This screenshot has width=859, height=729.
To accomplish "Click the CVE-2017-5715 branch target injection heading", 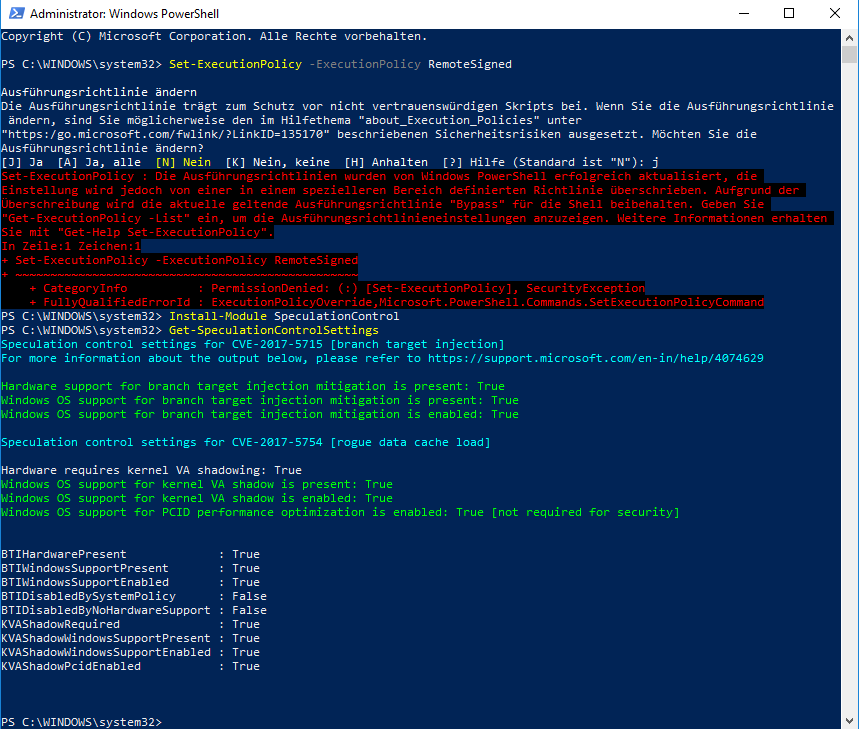I will pyautogui.click(x=253, y=344).
